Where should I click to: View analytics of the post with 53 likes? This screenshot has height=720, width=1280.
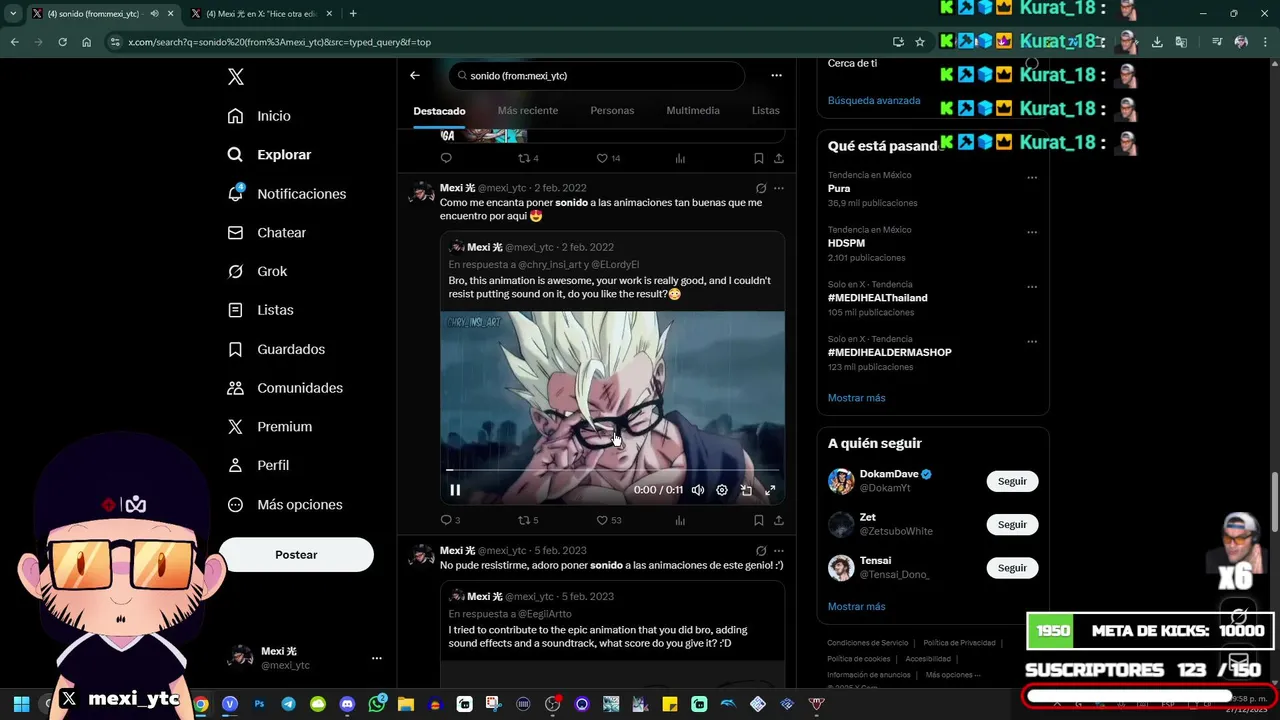point(680,520)
